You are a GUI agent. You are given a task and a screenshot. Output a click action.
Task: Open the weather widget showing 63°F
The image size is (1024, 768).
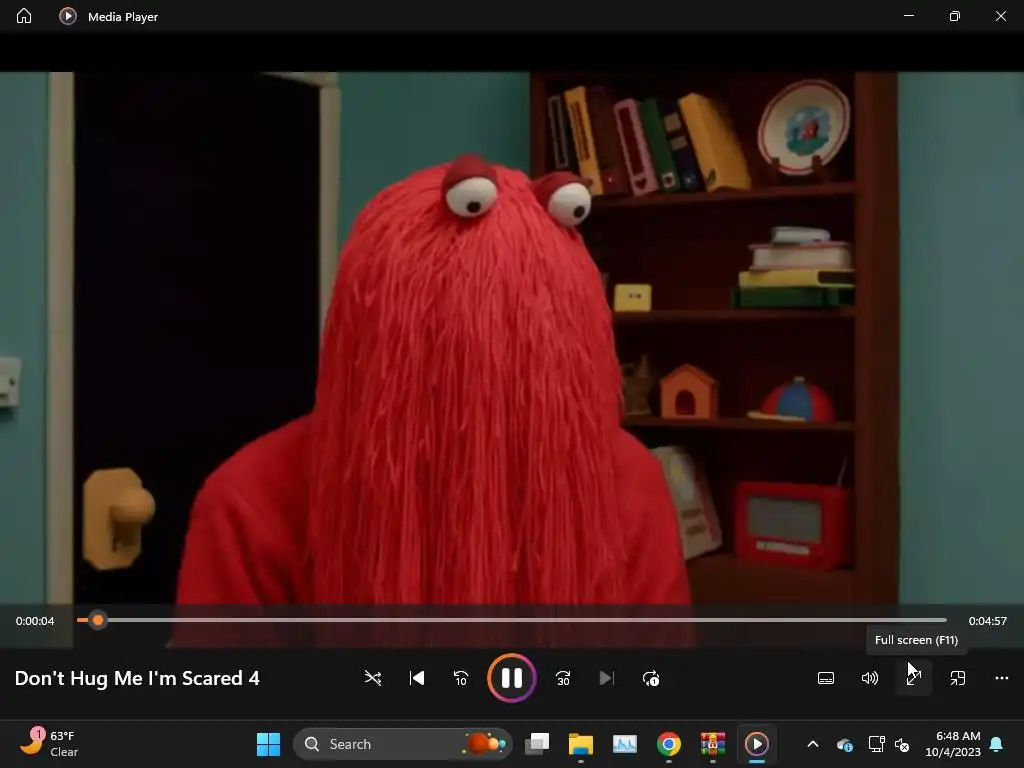pos(49,744)
